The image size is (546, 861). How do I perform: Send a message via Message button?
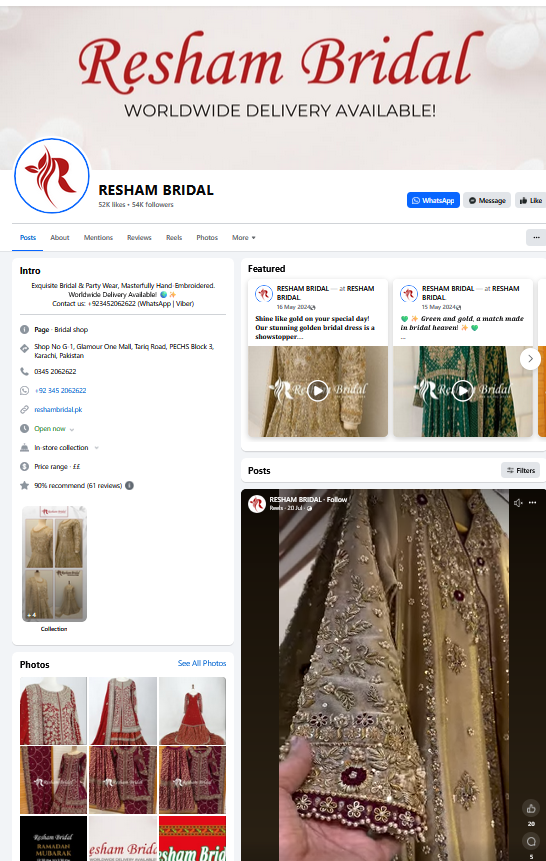(487, 200)
